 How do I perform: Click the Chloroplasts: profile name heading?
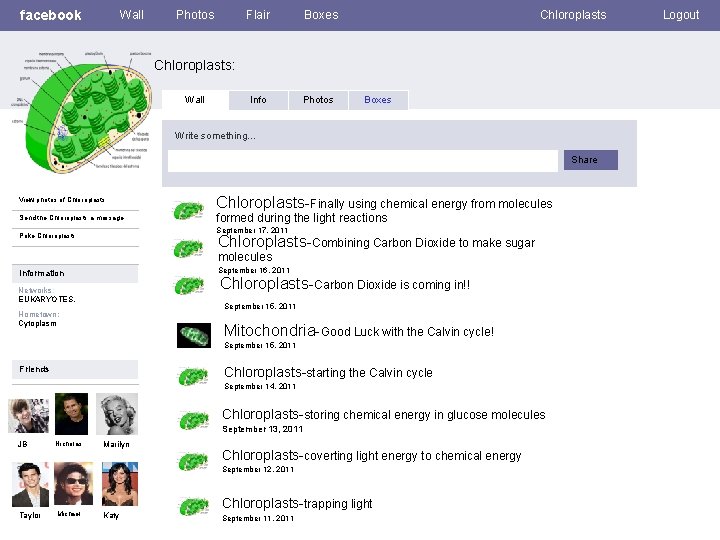click(194, 66)
